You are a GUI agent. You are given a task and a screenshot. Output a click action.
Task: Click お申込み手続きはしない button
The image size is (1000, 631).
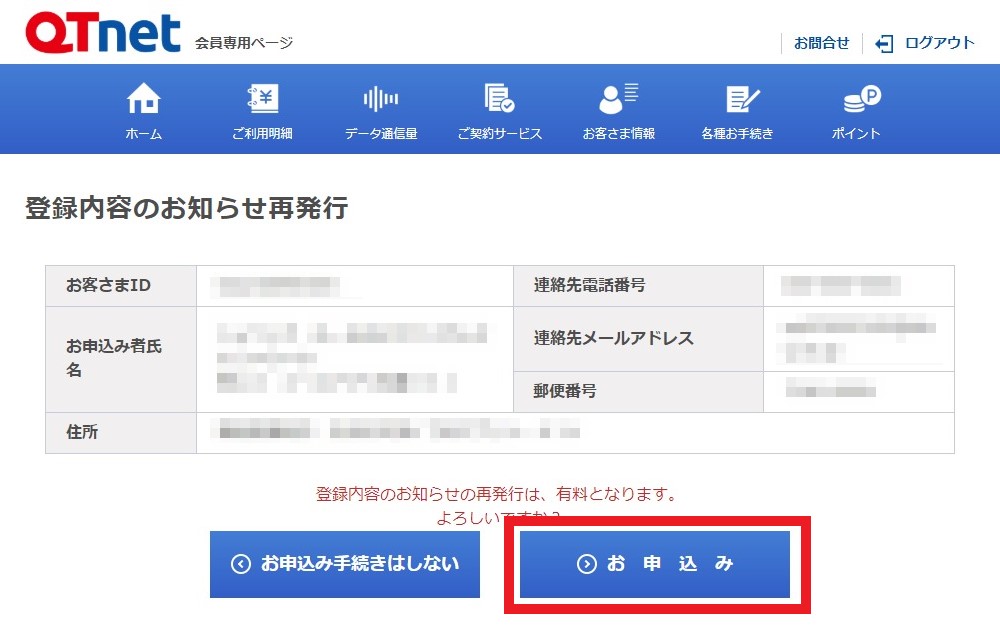pos(344,564)
